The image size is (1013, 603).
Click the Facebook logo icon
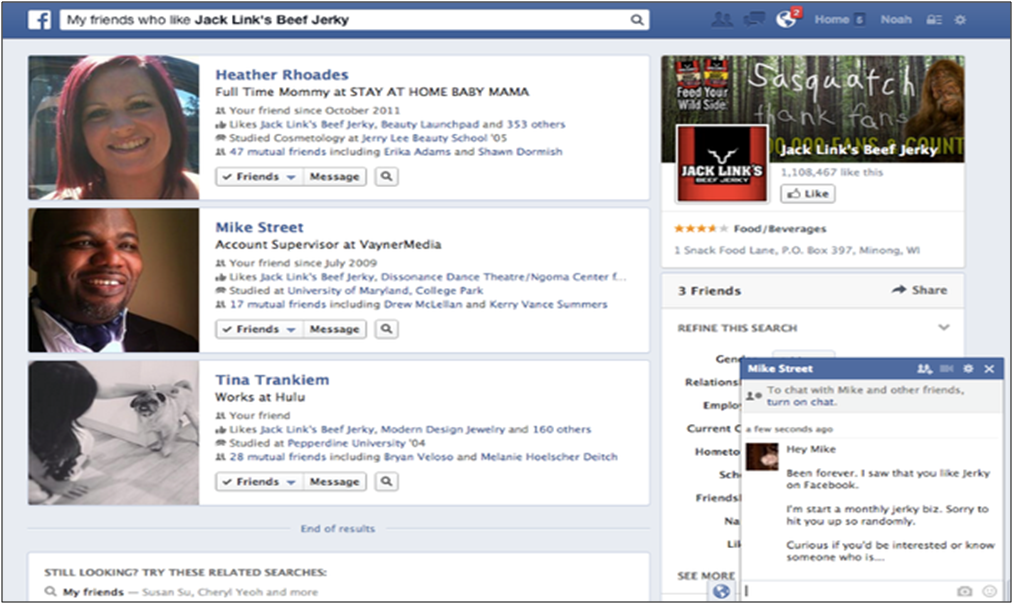pos(39,20)
